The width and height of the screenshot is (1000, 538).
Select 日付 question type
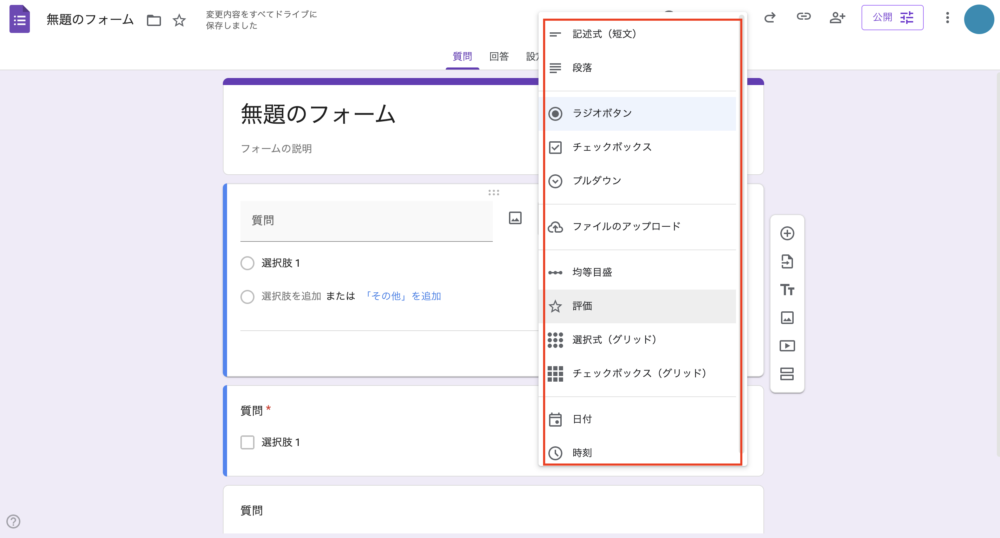point(640,419)
